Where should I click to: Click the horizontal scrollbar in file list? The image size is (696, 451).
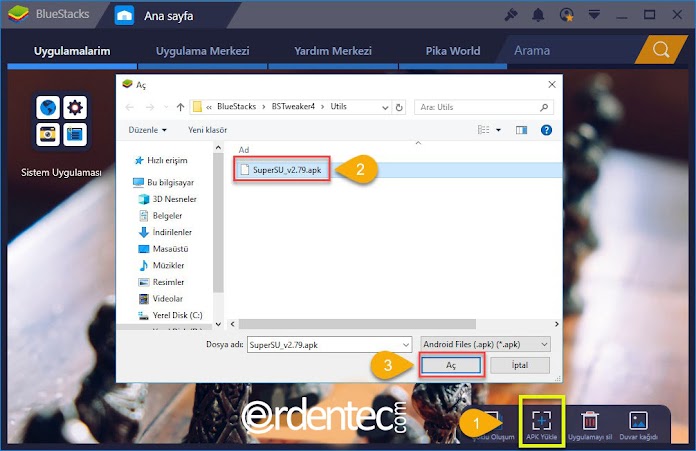coord(357,324)
